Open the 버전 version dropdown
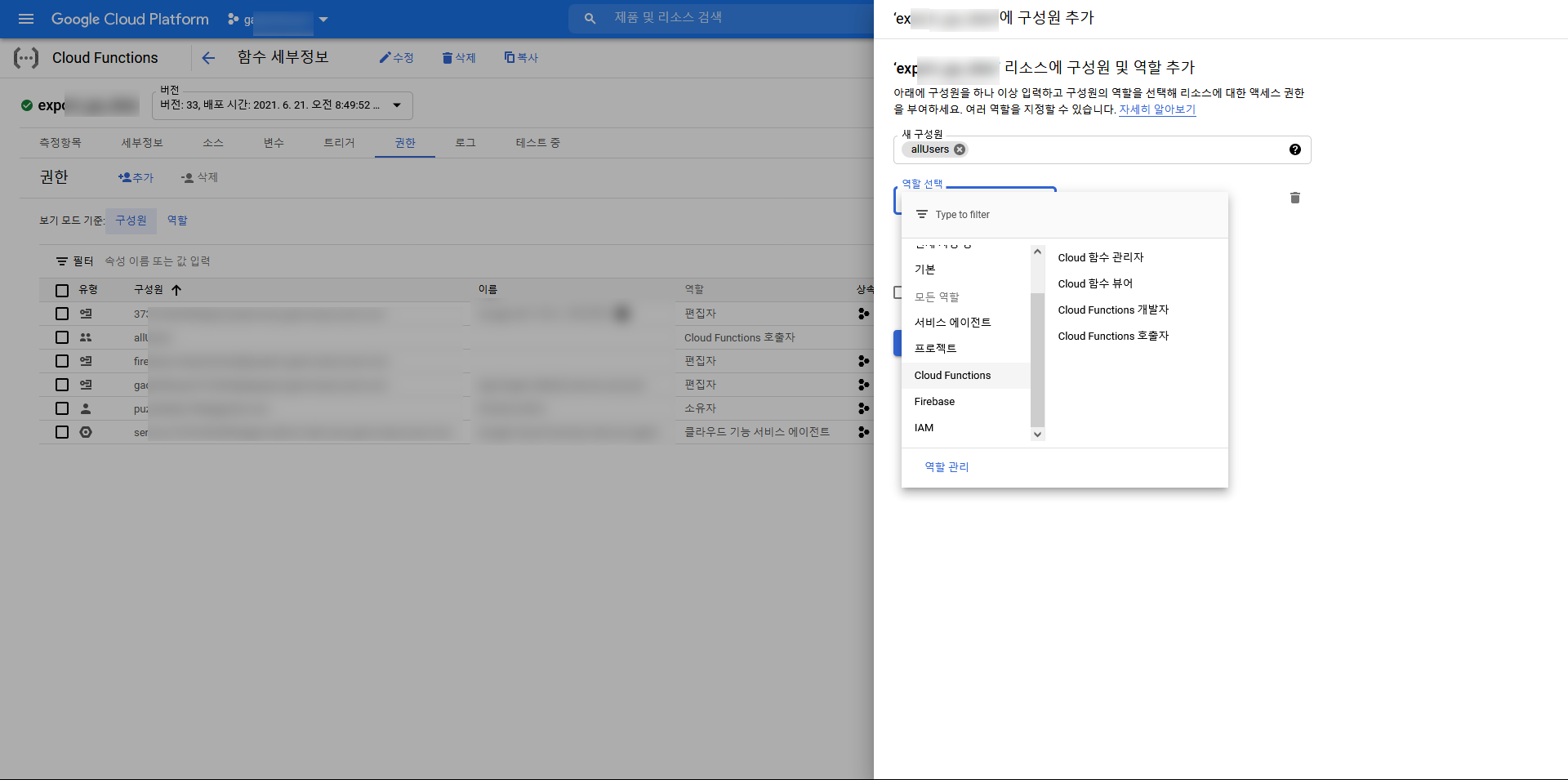This screenshot has height=780, width=1568. click(x=282, y=105)
